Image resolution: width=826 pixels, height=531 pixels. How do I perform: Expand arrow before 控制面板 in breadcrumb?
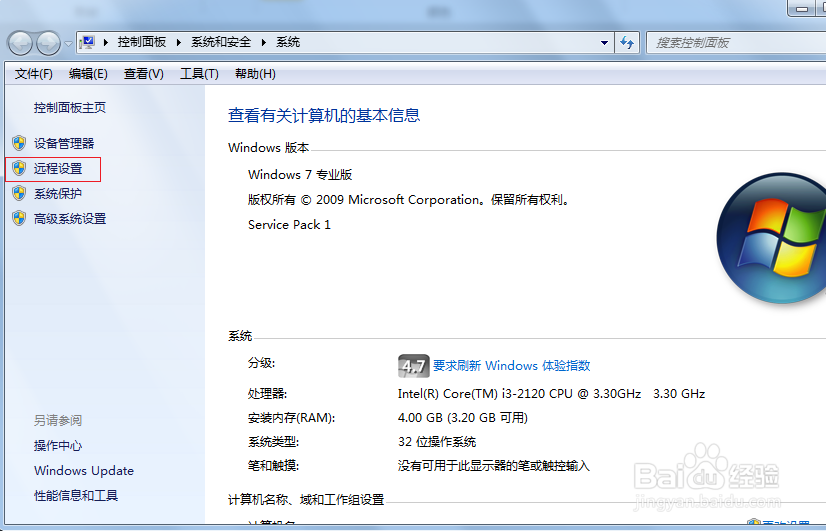pyautogui.click(x=106, y=43)
